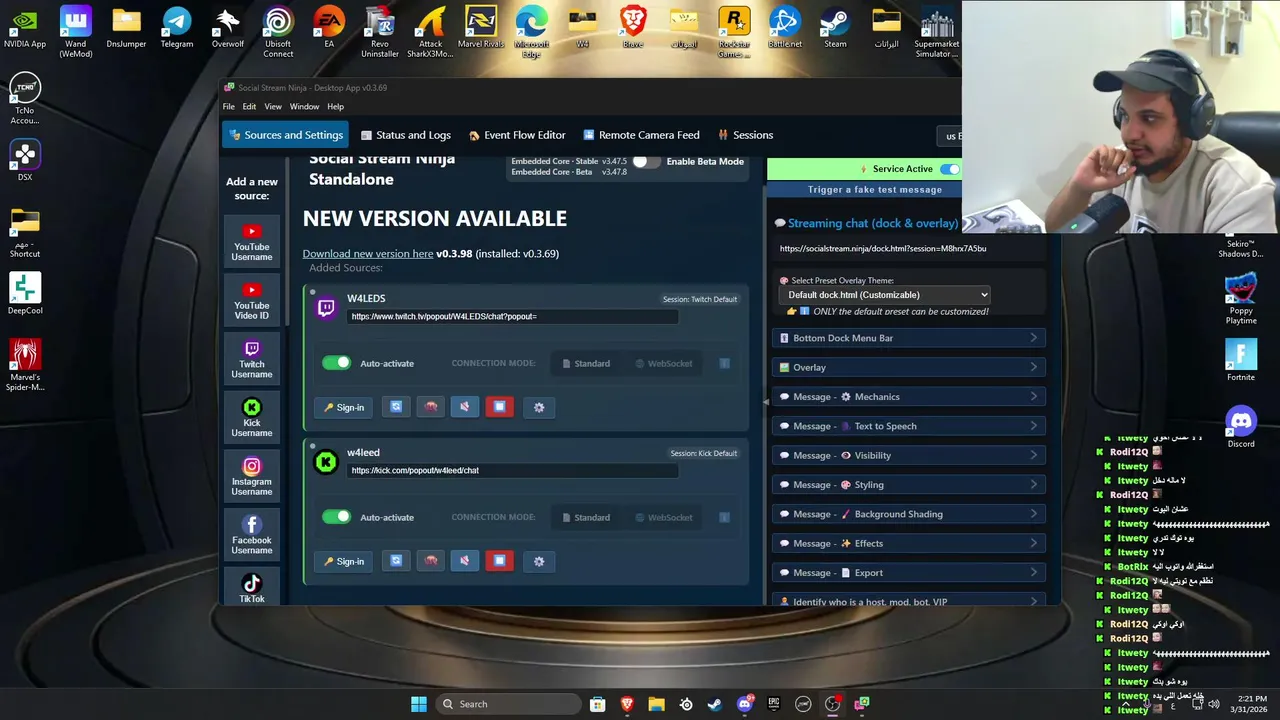Open the Fortnite desktop shortcut
The width and height of the screenshot is (1280, 720).
coord(1241,360)
